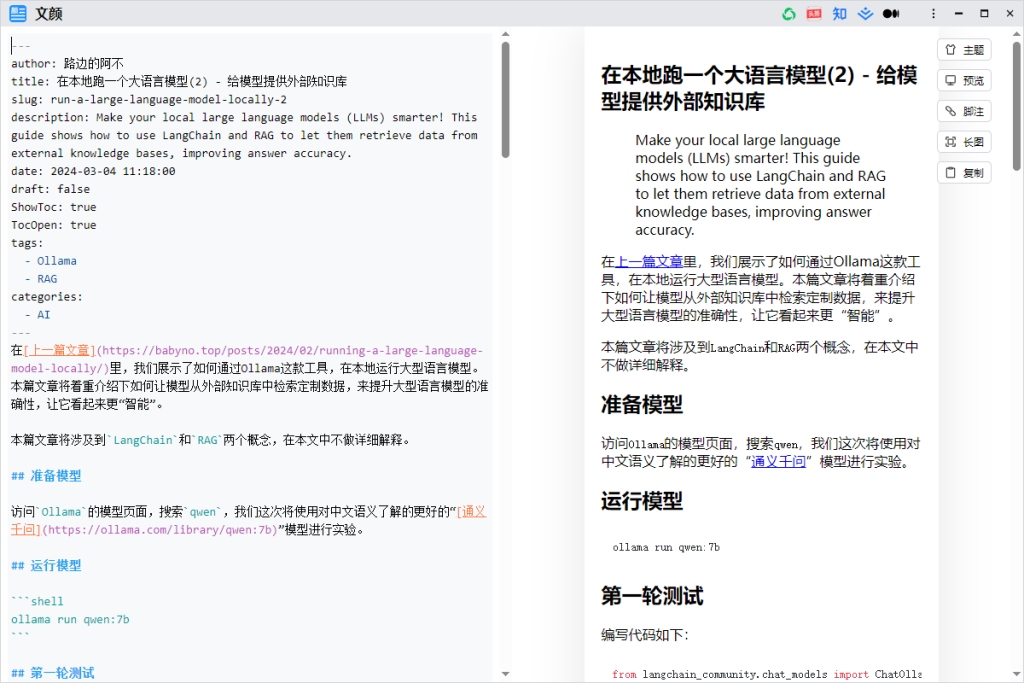Click the preview vertical scrollbar thumb
Viewport: 1024px width, 683px height.
click(x=1017, y=106)
